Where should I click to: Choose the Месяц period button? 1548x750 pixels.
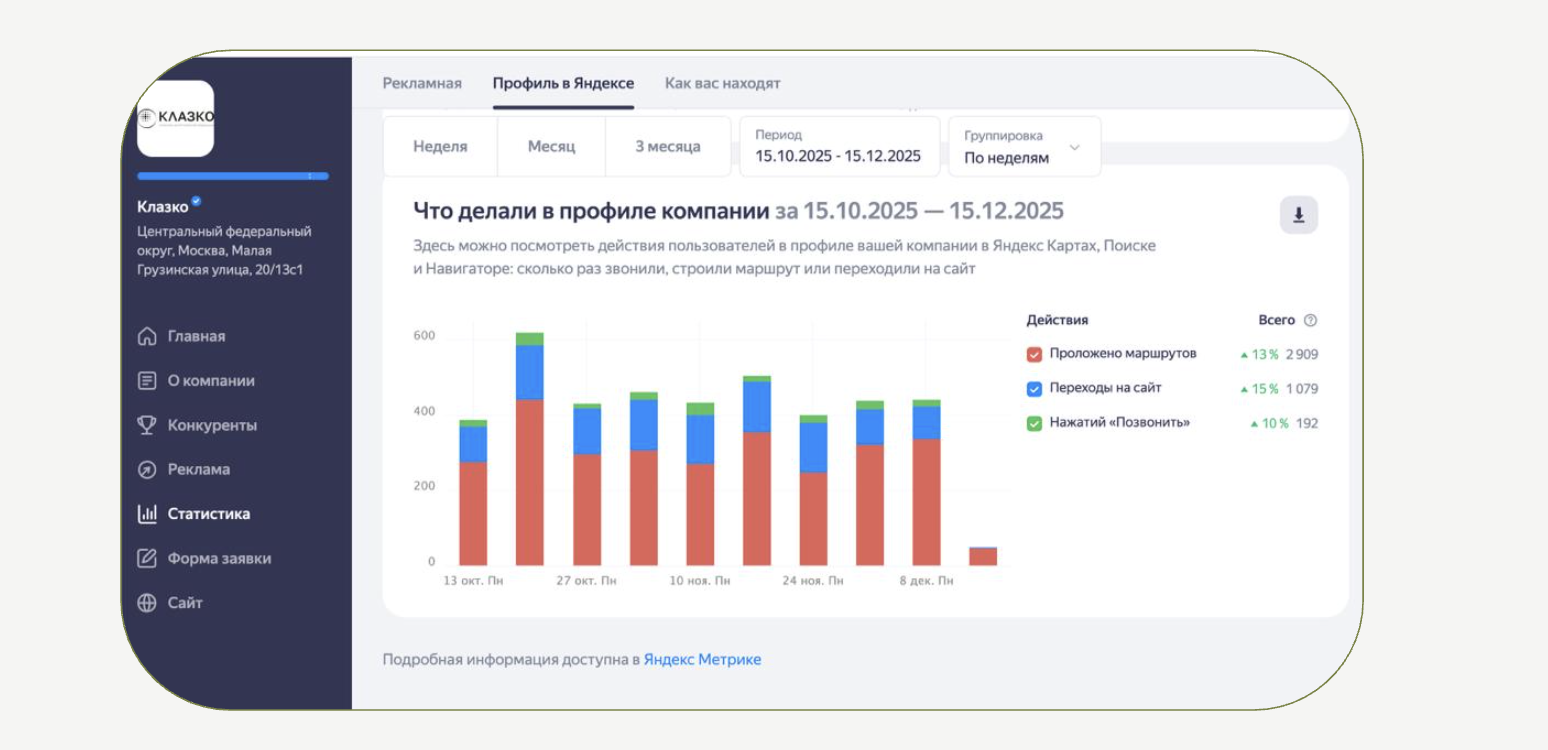tap(552, 146)
